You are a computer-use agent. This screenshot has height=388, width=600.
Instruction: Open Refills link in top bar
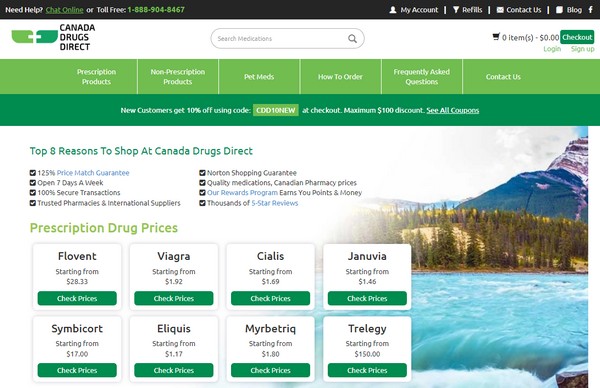click(x=472, y=10)
